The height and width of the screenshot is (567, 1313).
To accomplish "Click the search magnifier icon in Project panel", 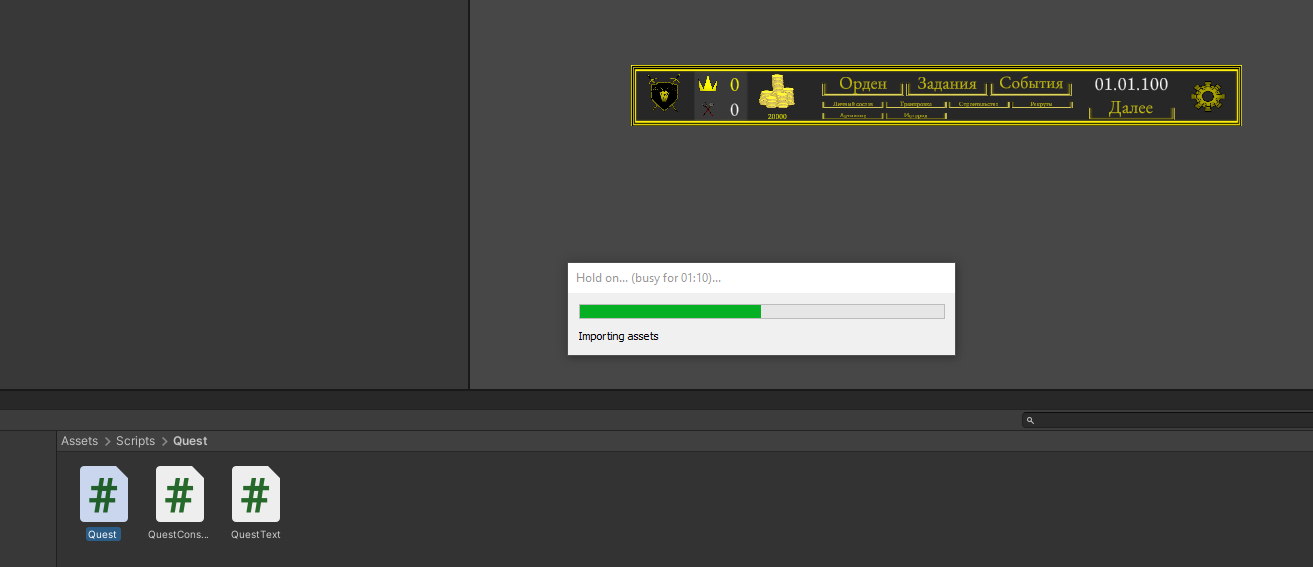I will (x=1030, y=421).
